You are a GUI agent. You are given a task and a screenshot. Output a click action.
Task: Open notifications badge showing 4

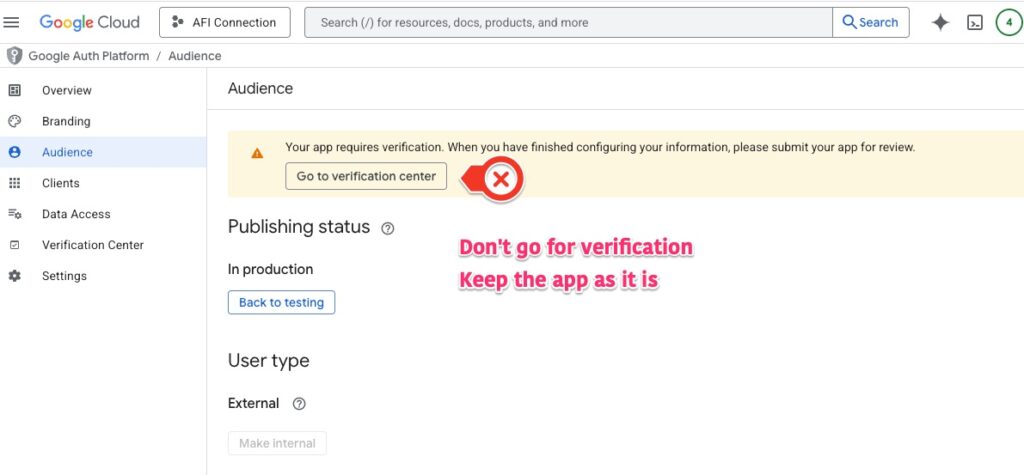tap(1007, 22)
